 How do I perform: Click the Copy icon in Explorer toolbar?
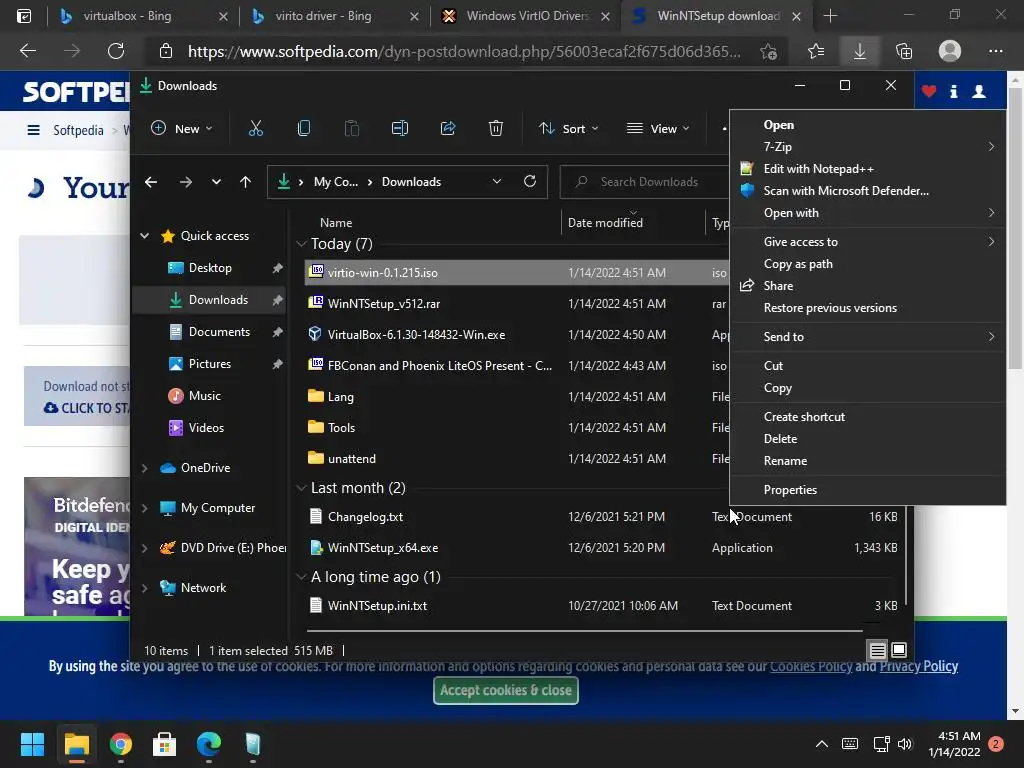tap(304, 129)
